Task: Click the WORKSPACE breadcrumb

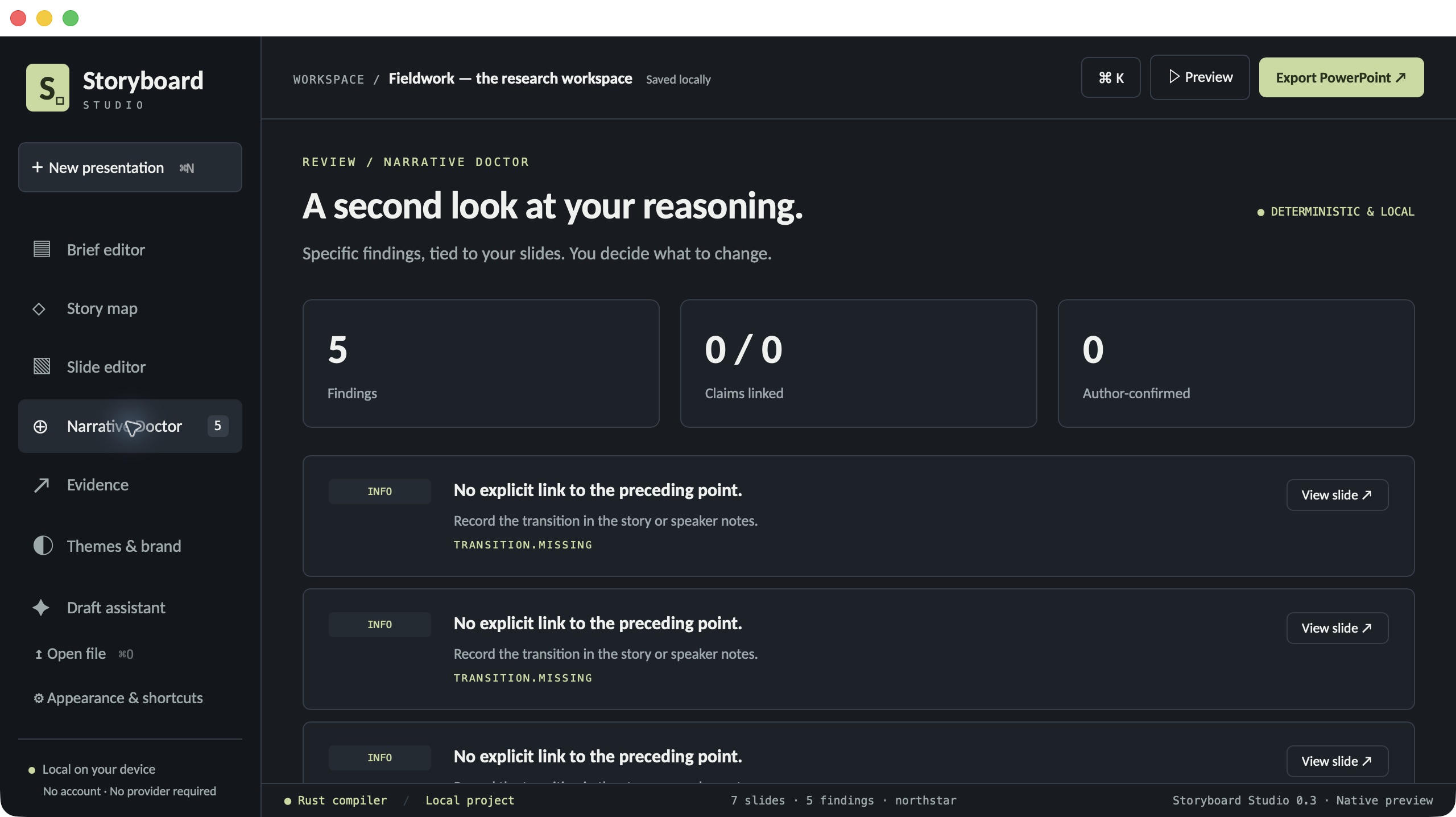Action: (329, 79)
